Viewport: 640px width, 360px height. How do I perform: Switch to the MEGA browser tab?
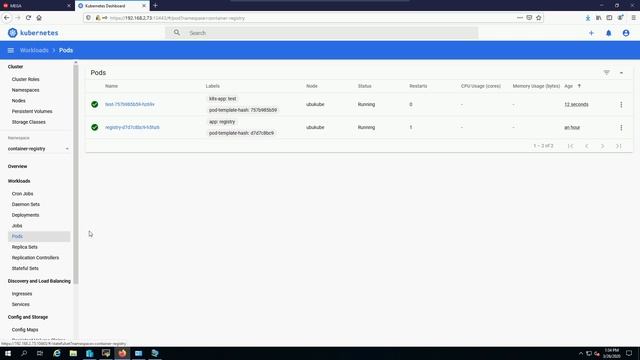[x=37, y=6]
